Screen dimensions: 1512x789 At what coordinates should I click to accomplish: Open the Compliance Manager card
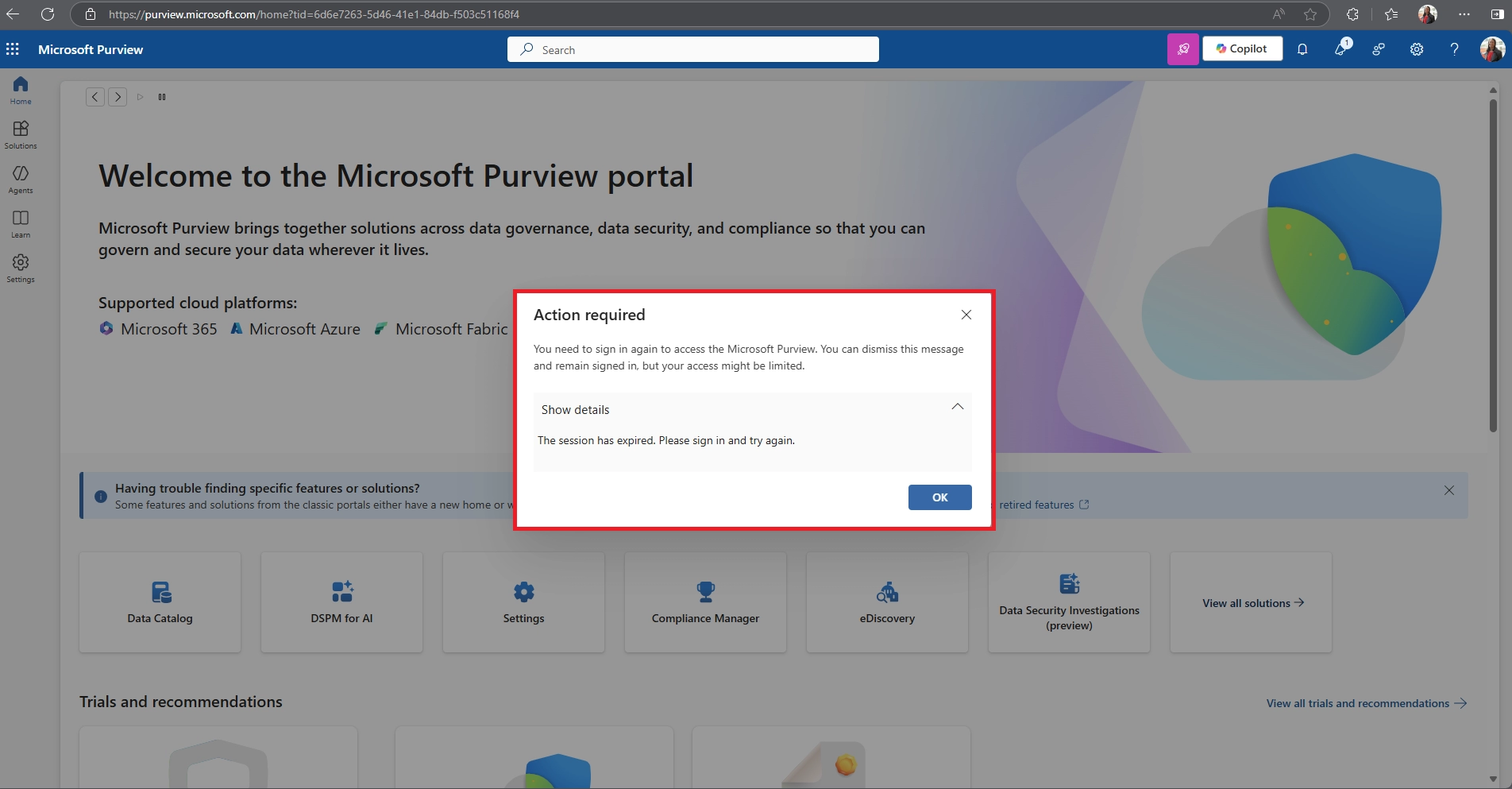tap(705, 602)
